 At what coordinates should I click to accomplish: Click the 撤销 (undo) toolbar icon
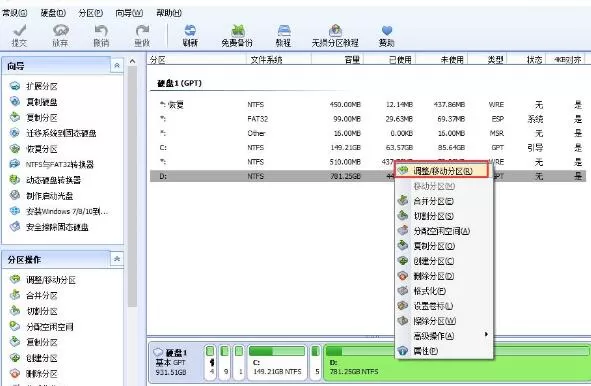pos(101,35)
